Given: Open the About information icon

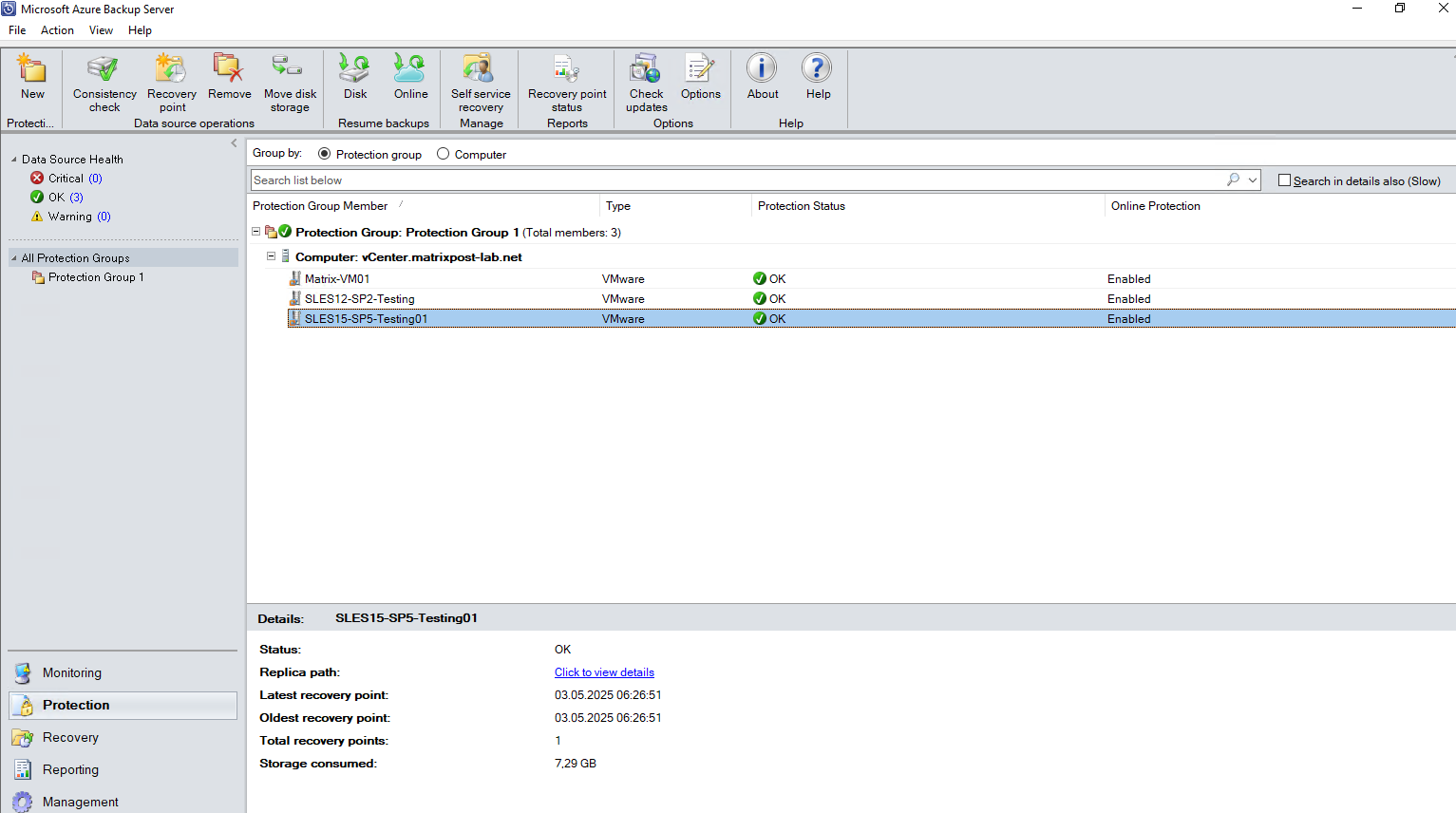Looking at the screenshot, I should 762,68.
